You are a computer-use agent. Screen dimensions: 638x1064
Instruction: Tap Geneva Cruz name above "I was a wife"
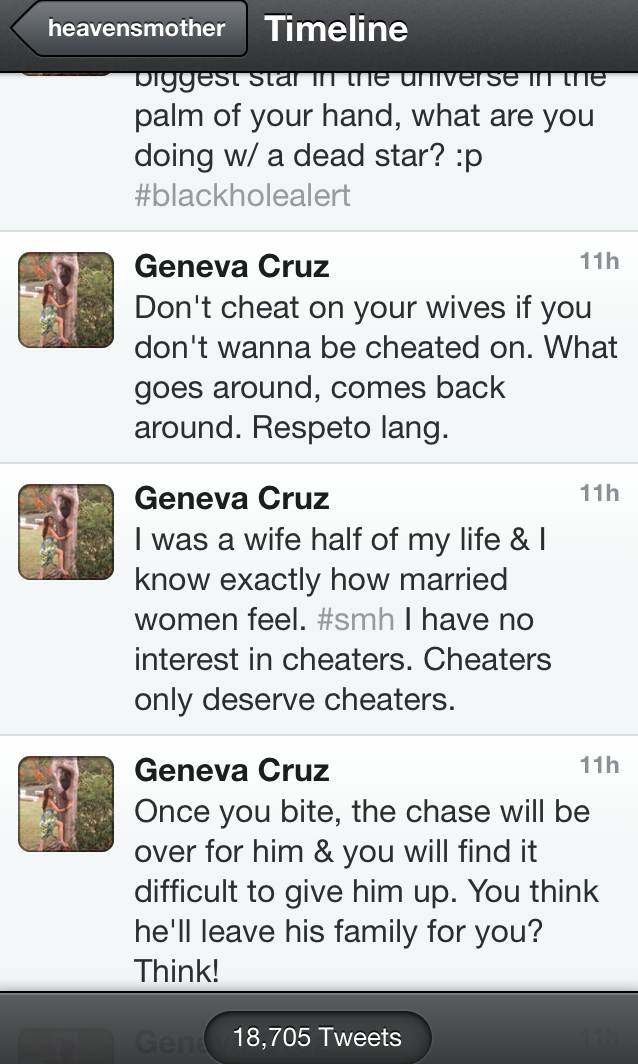pyautogui.click(x=232, y=498)
